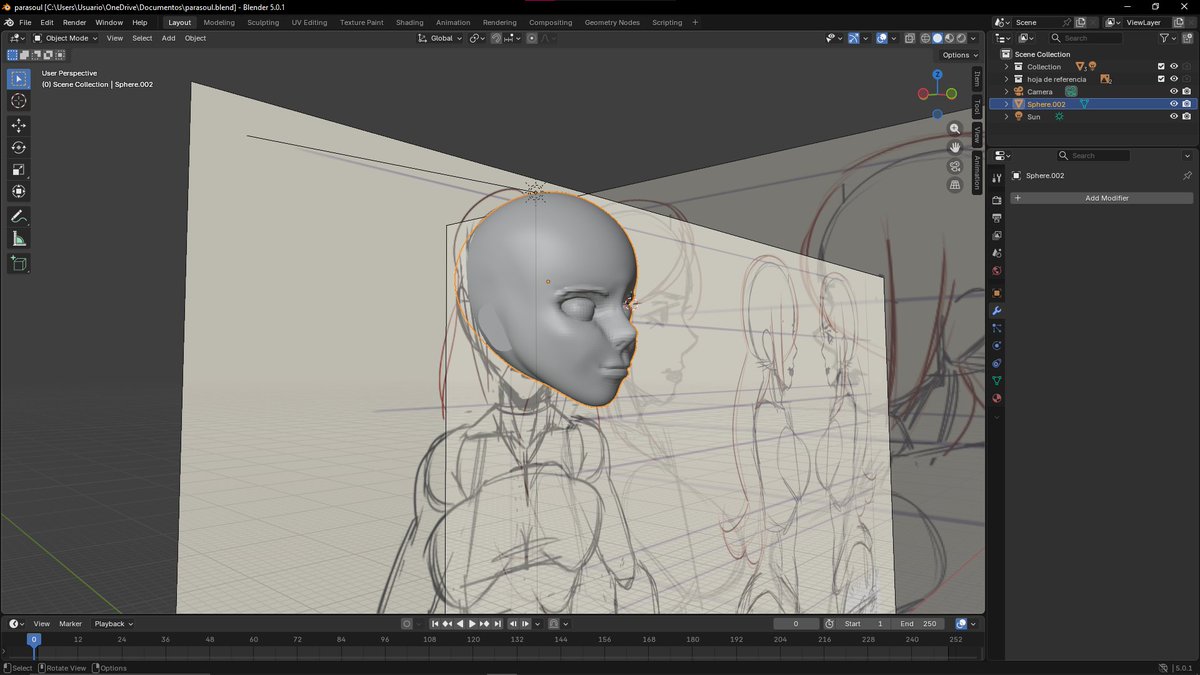Toggle the camera view icon
This screenshot has width=1200, height=675.
pyautogui.click(x=955, y=166)
